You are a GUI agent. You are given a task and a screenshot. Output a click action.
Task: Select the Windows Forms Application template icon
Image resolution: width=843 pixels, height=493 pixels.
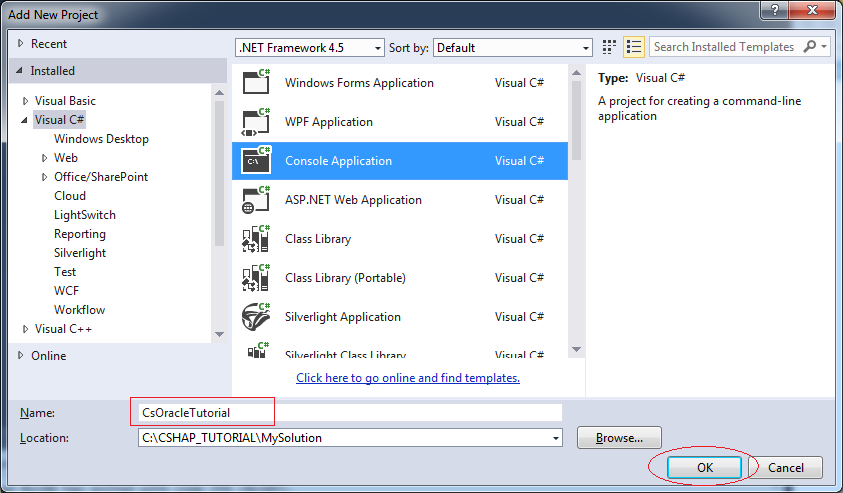click(256, 82)
